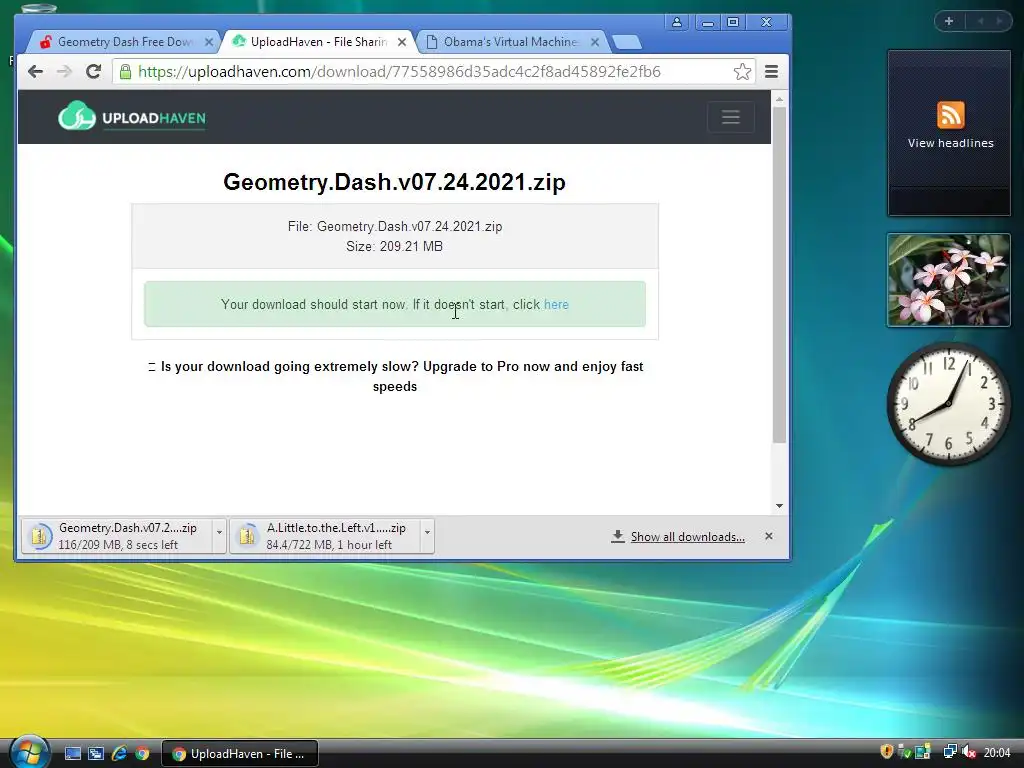
Task: Click the forward navigation arrow
Action: (64, 71)
